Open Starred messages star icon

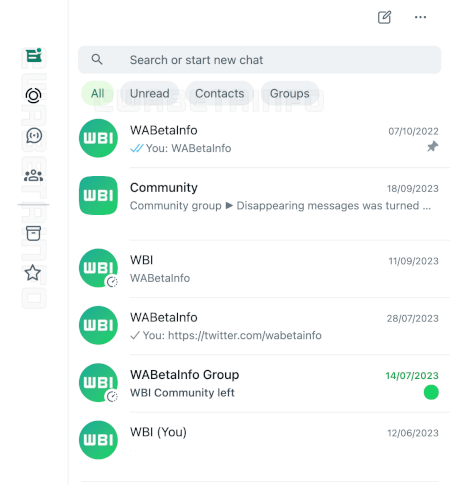[x=33, y=273]
